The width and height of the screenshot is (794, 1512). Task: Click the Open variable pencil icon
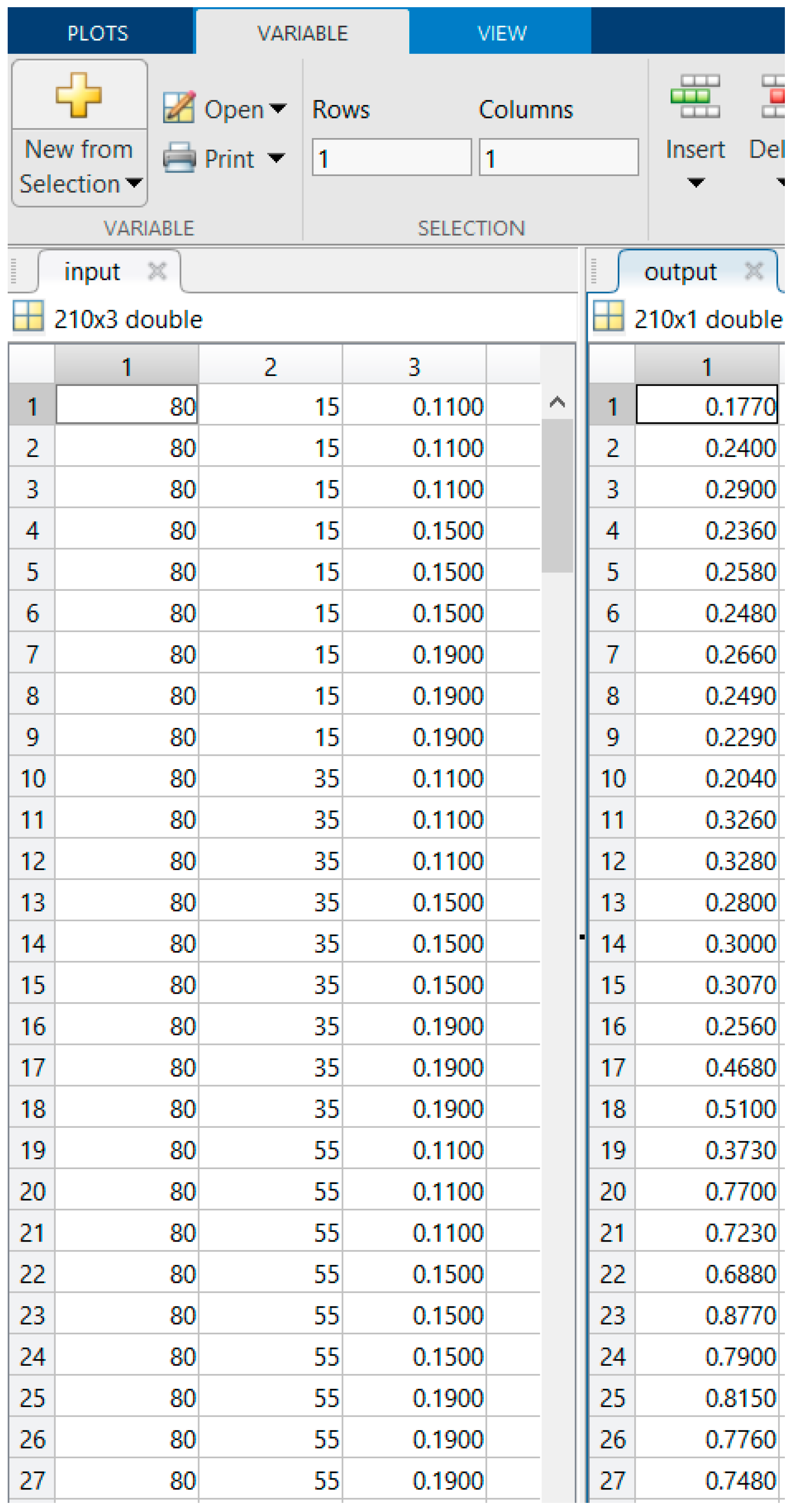pos(178,107)
